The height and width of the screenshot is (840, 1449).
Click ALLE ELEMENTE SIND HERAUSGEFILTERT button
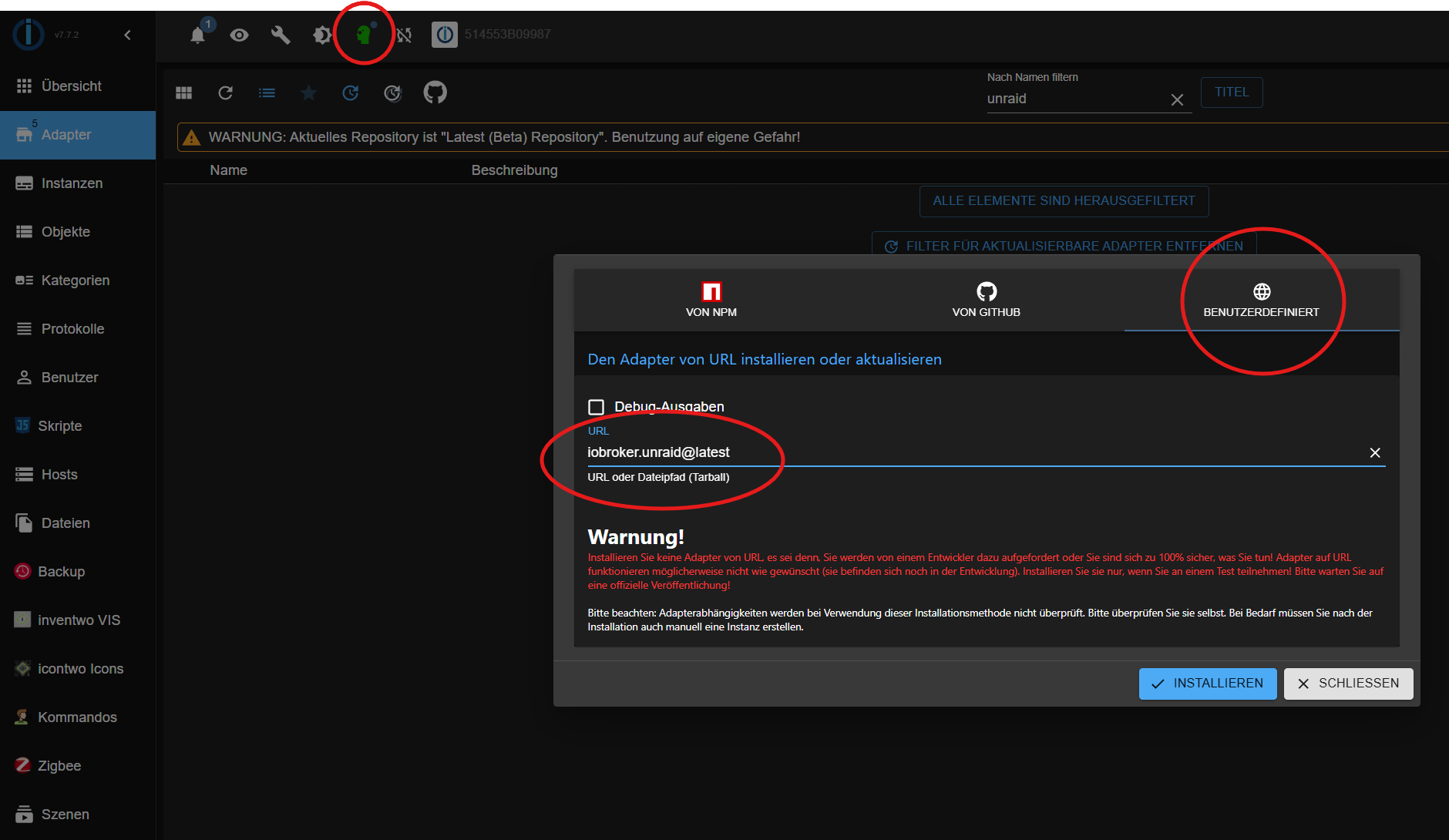tap(1064, 201)
